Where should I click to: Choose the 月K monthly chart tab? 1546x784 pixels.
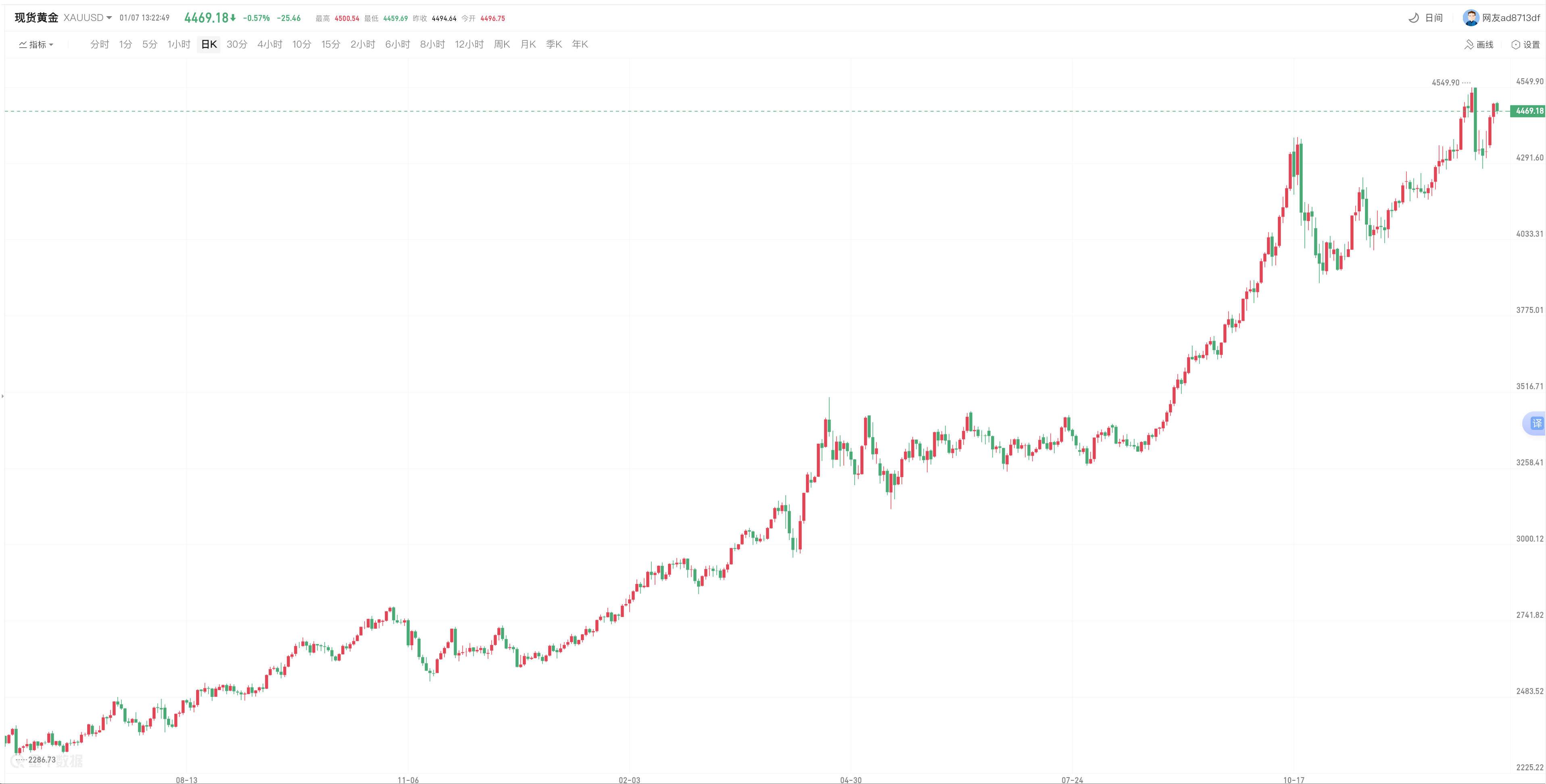point(528,44)
